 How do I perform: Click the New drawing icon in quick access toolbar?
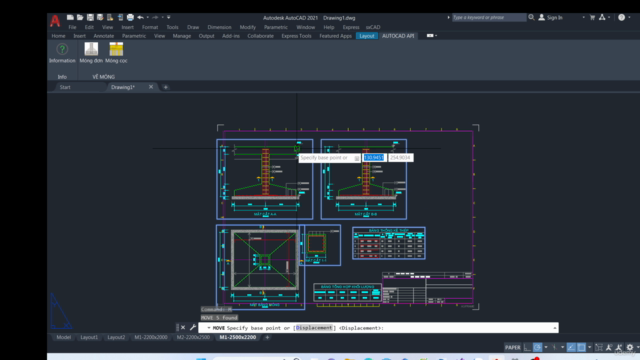pyautogui.click(x=70, y=18)
